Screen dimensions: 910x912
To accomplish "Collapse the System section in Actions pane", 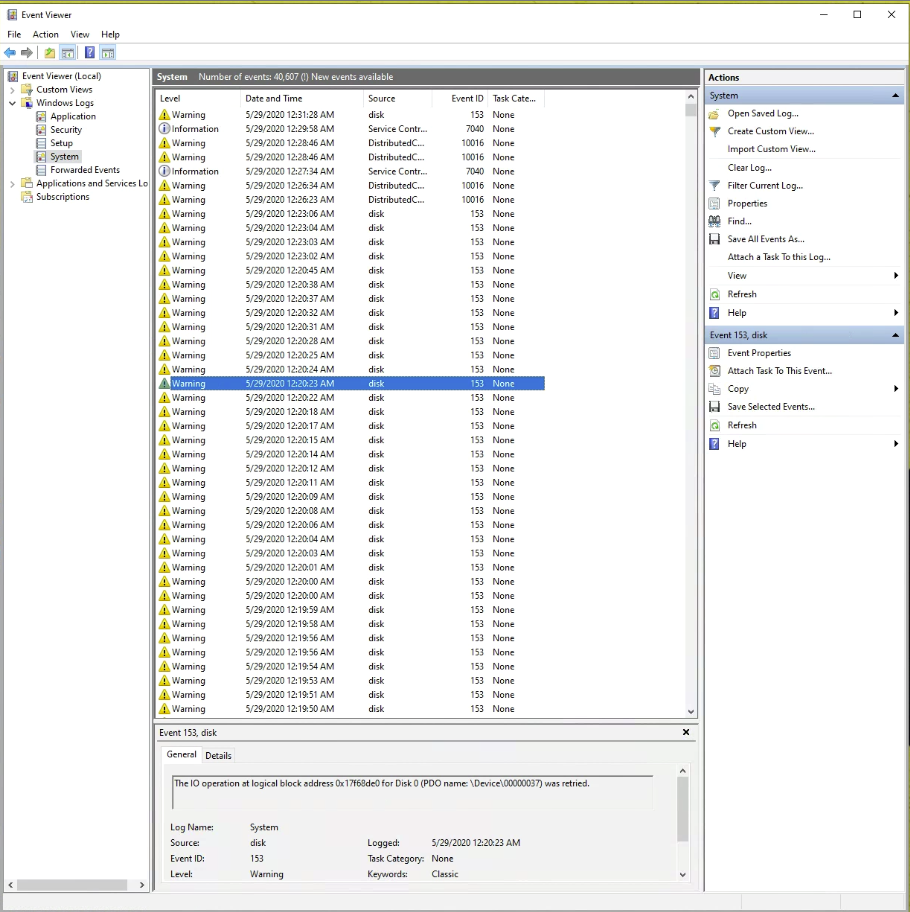I will (895, 96).
